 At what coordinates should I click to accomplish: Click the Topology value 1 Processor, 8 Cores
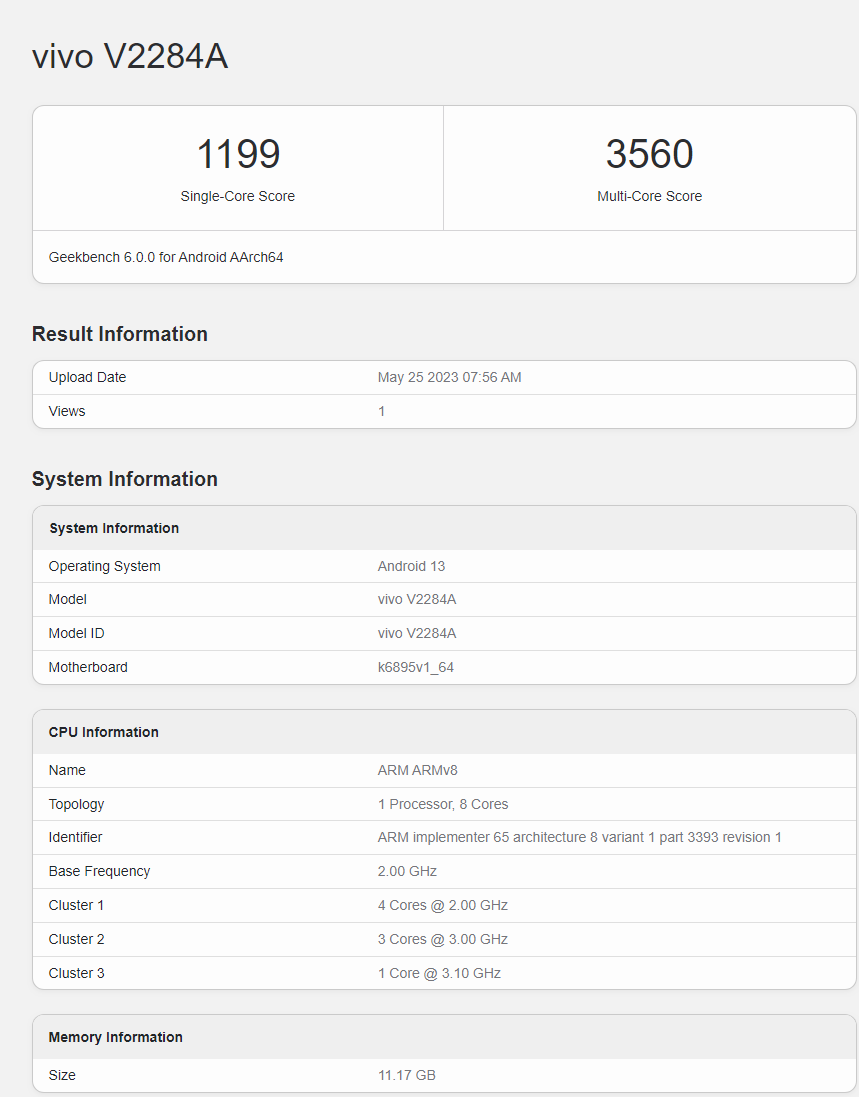coord(443,804)
